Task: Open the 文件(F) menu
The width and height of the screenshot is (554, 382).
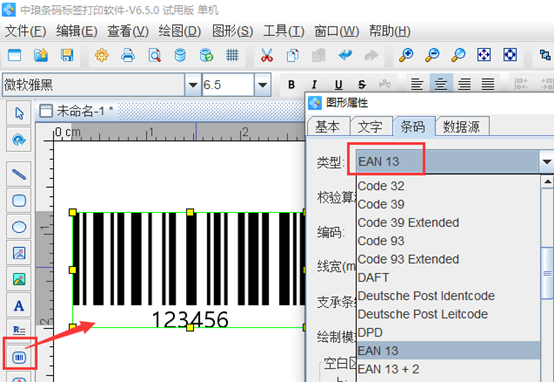Action: [x=25, y=31]
